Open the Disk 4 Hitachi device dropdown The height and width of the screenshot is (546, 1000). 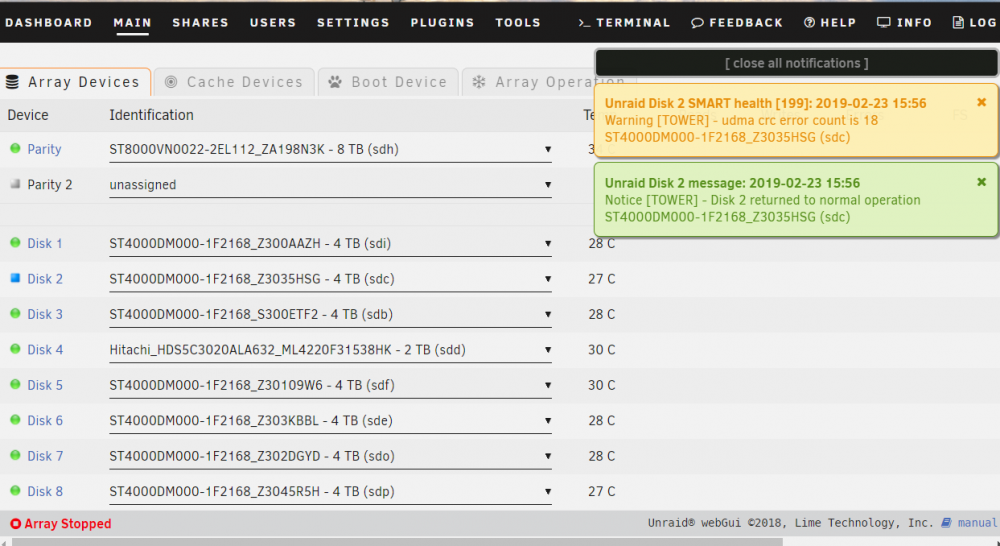coord(330,350)
